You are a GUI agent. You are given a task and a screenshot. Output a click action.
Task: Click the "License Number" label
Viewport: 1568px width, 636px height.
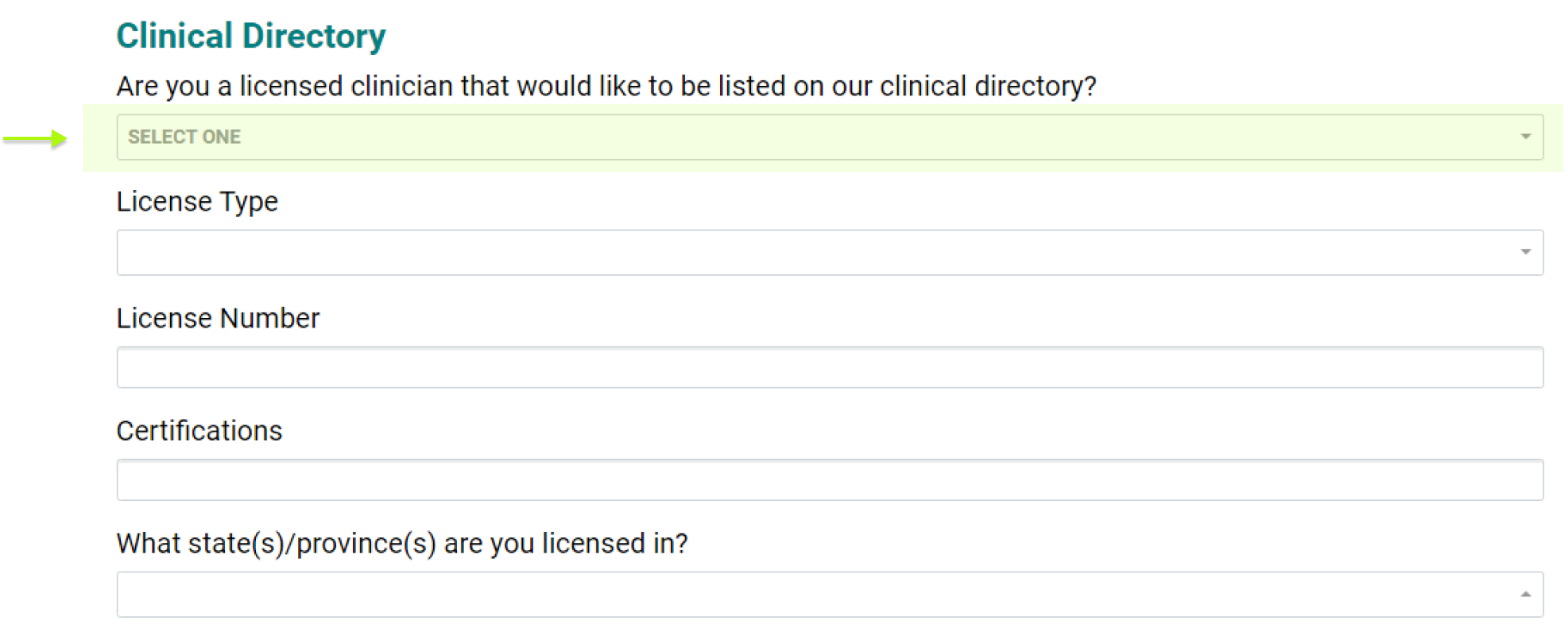[x=218, y=318]
